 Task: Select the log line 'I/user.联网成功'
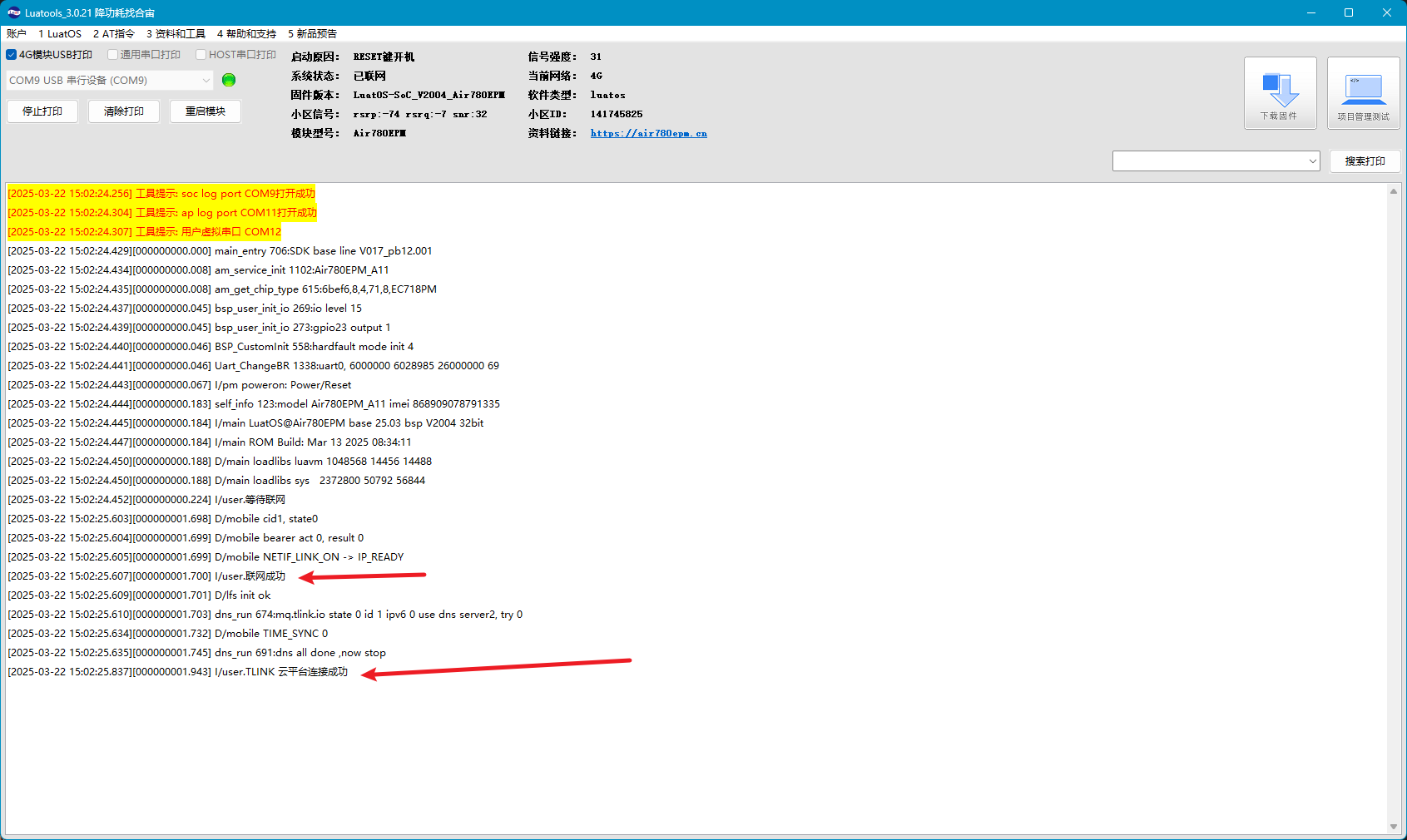tap(146, 576)
